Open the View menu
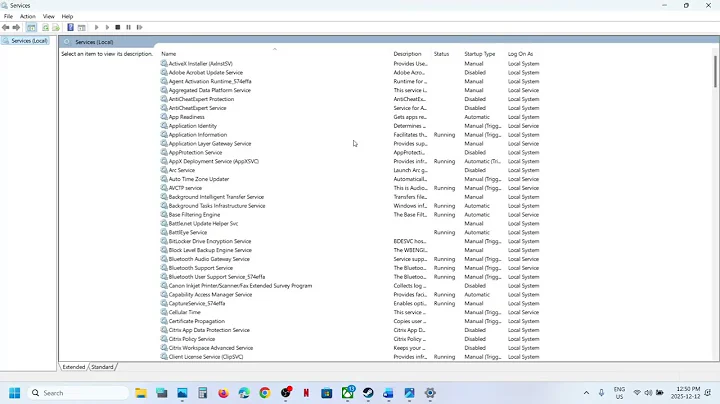Image resolution: width=720 pixels, height=404 pixels. [x=49, y=16]
